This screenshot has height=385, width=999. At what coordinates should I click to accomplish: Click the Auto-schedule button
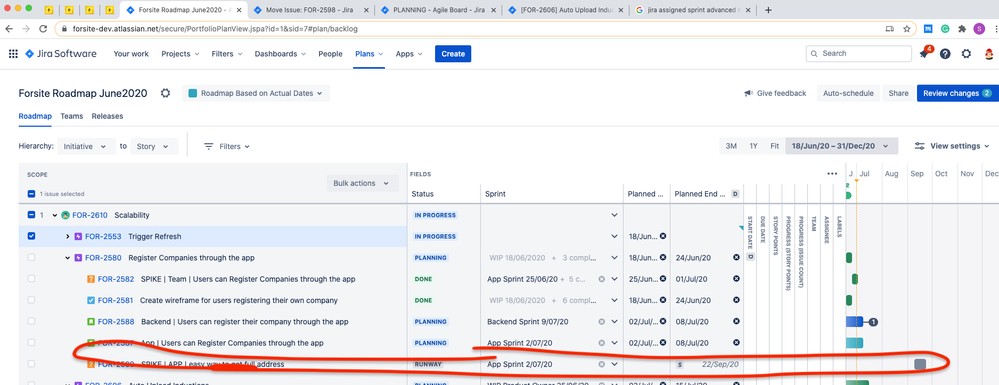tap(848, 93)
